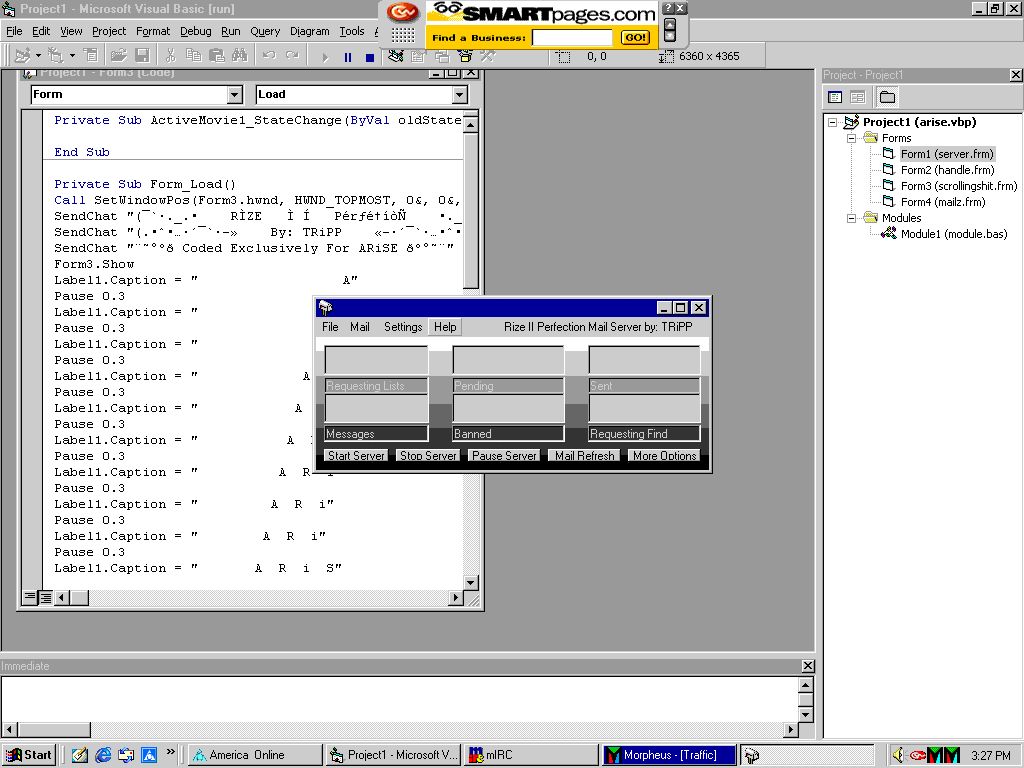This screenshot has height=768, width=1024.
Task: Click the Find binoculars icon
Action: tap(239, 56)
